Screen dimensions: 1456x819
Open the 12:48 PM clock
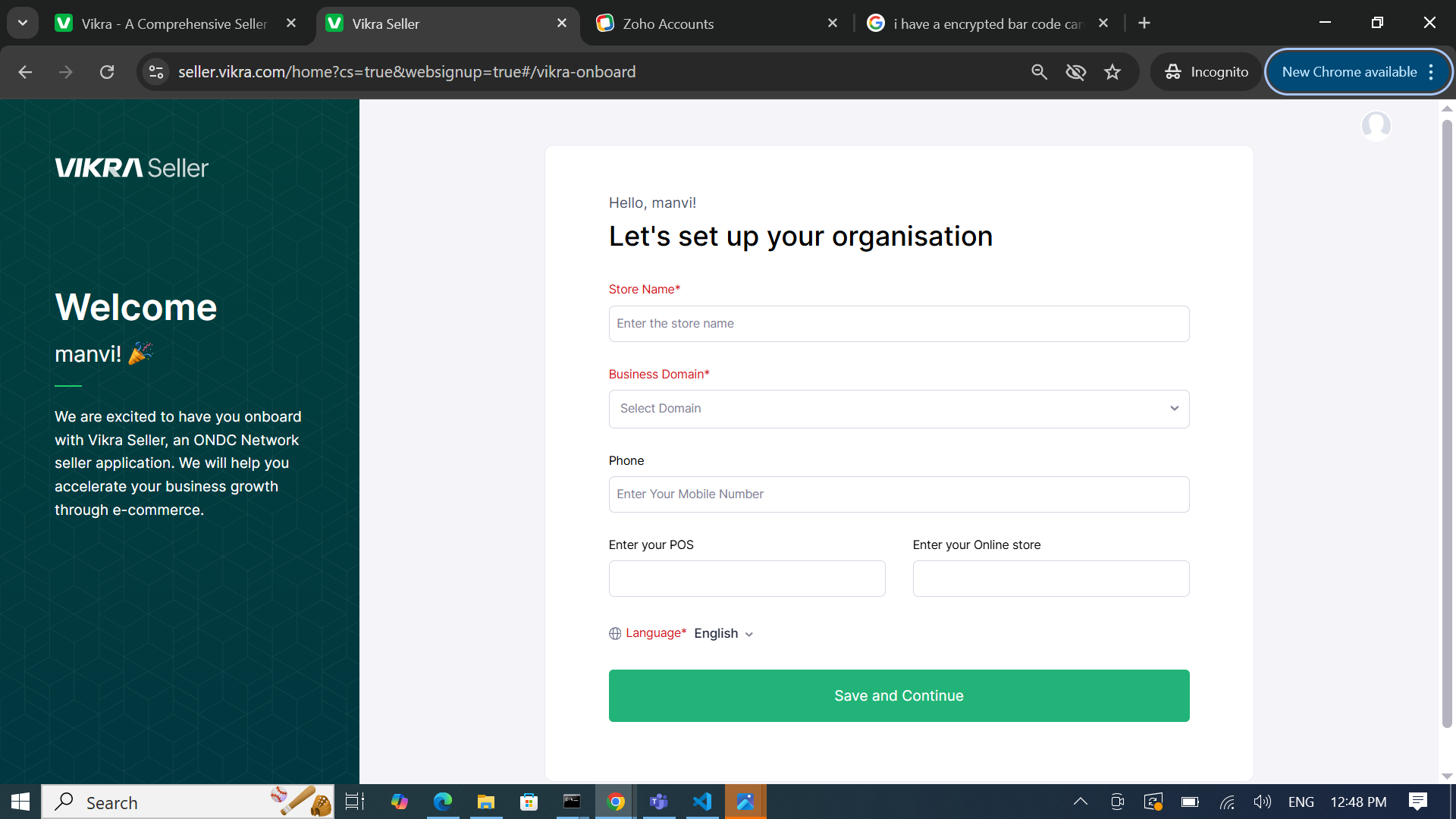click(x=1358, y=802)
